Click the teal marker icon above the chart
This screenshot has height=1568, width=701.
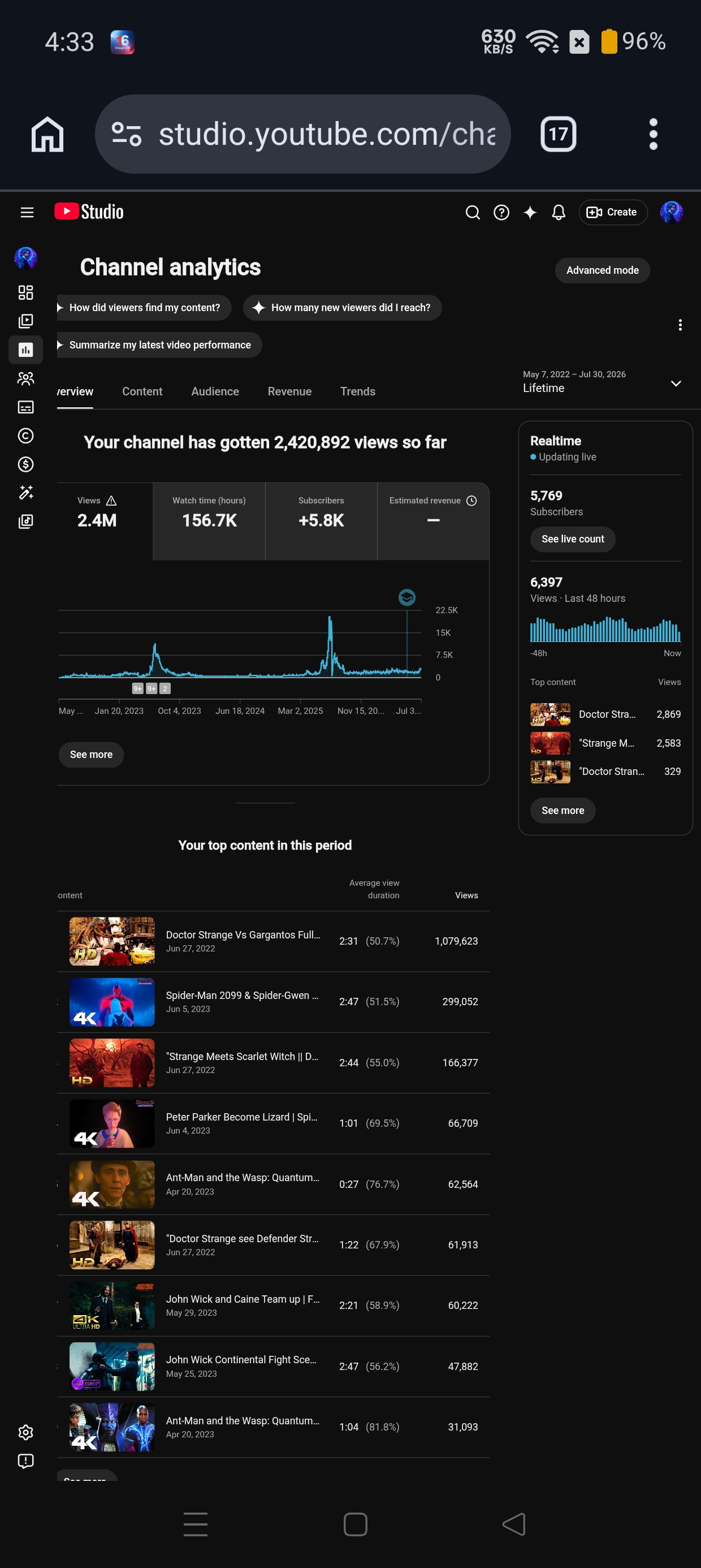[x=406, y=597]
